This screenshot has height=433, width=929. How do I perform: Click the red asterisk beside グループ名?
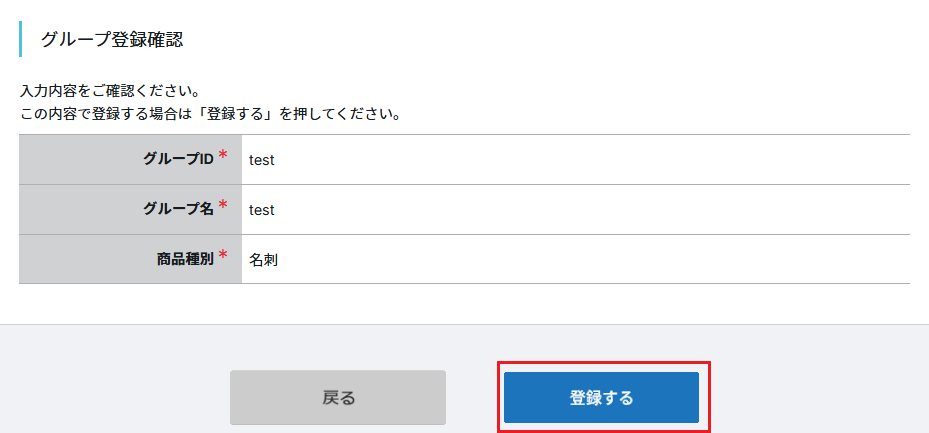click(223, 206)
